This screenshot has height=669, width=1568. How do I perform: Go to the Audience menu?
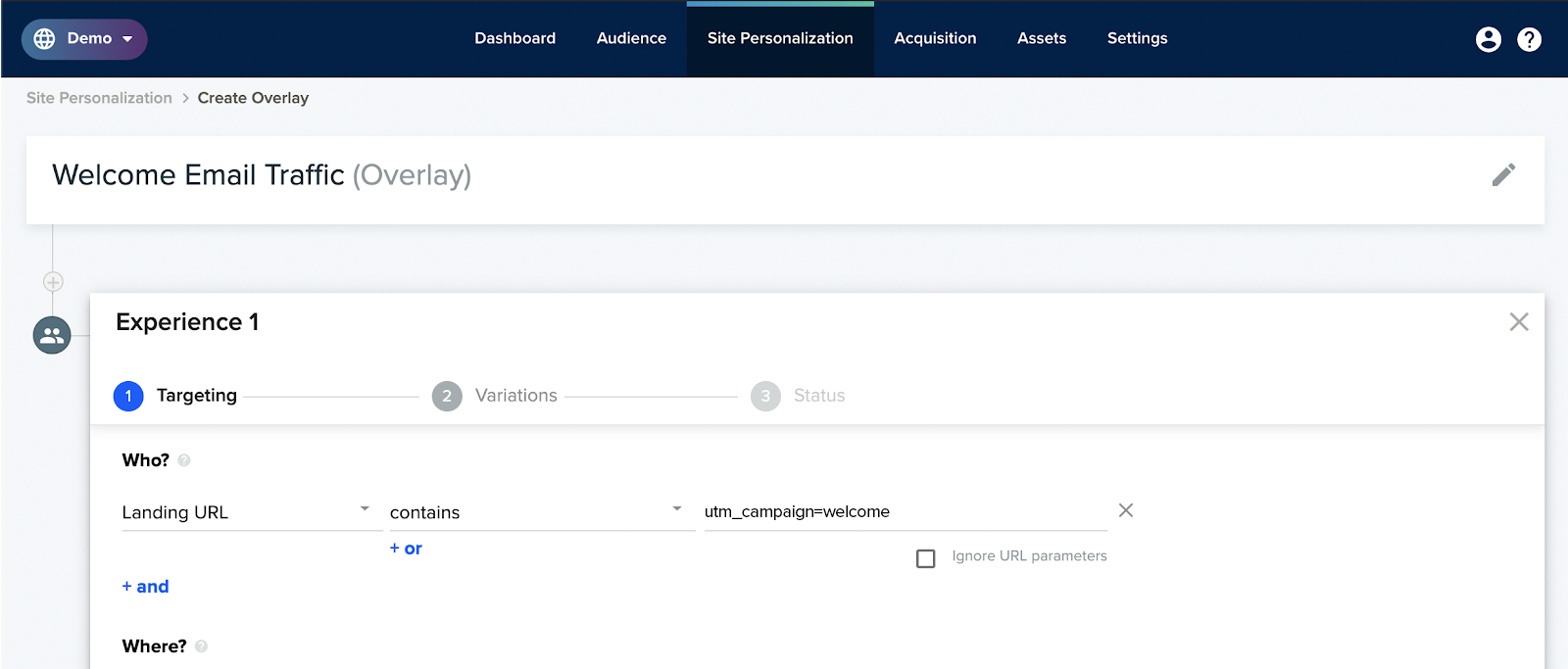(631, 38)
